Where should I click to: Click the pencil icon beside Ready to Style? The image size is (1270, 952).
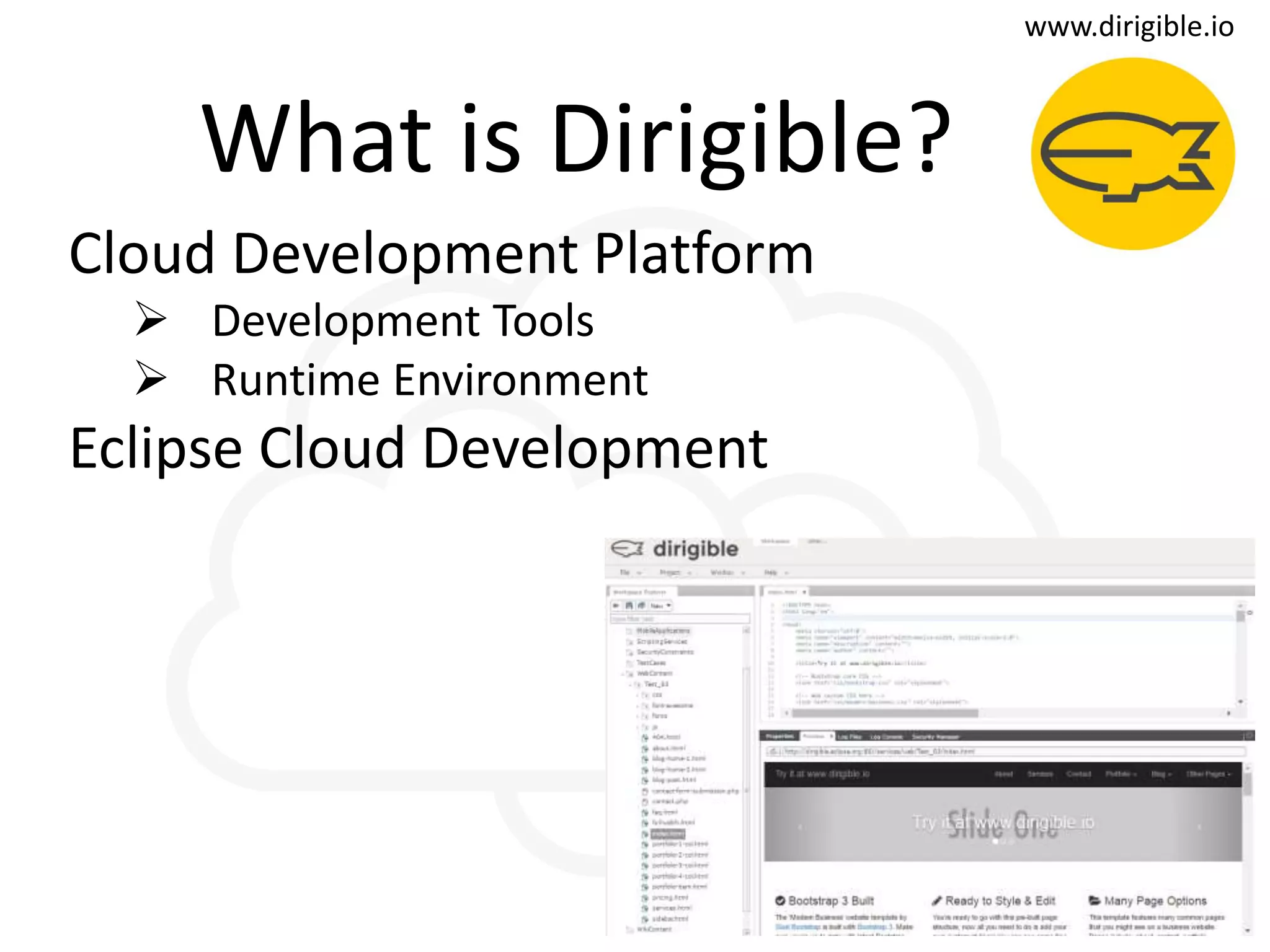[937, 901]
